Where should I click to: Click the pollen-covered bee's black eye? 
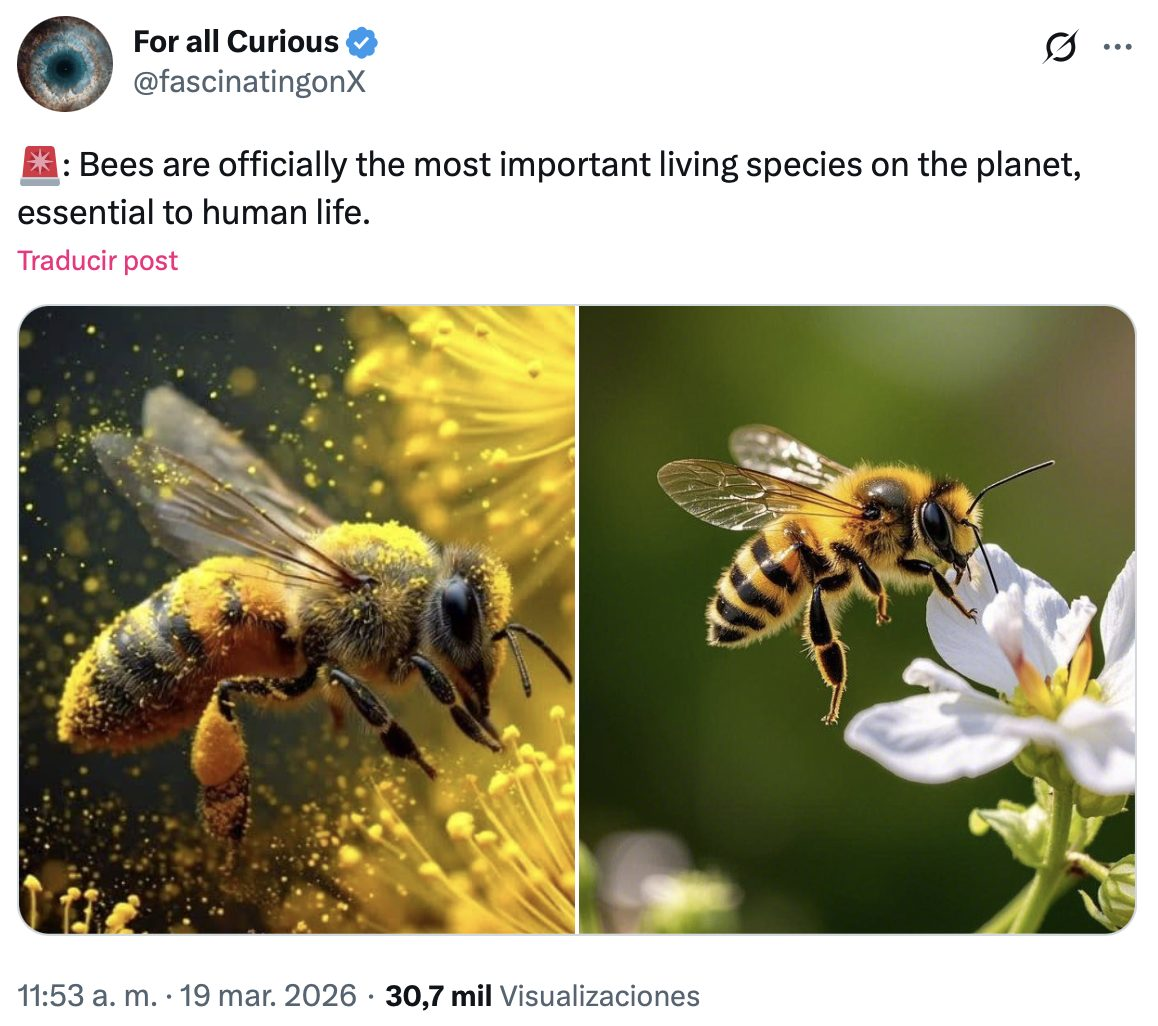coord(460,609)
